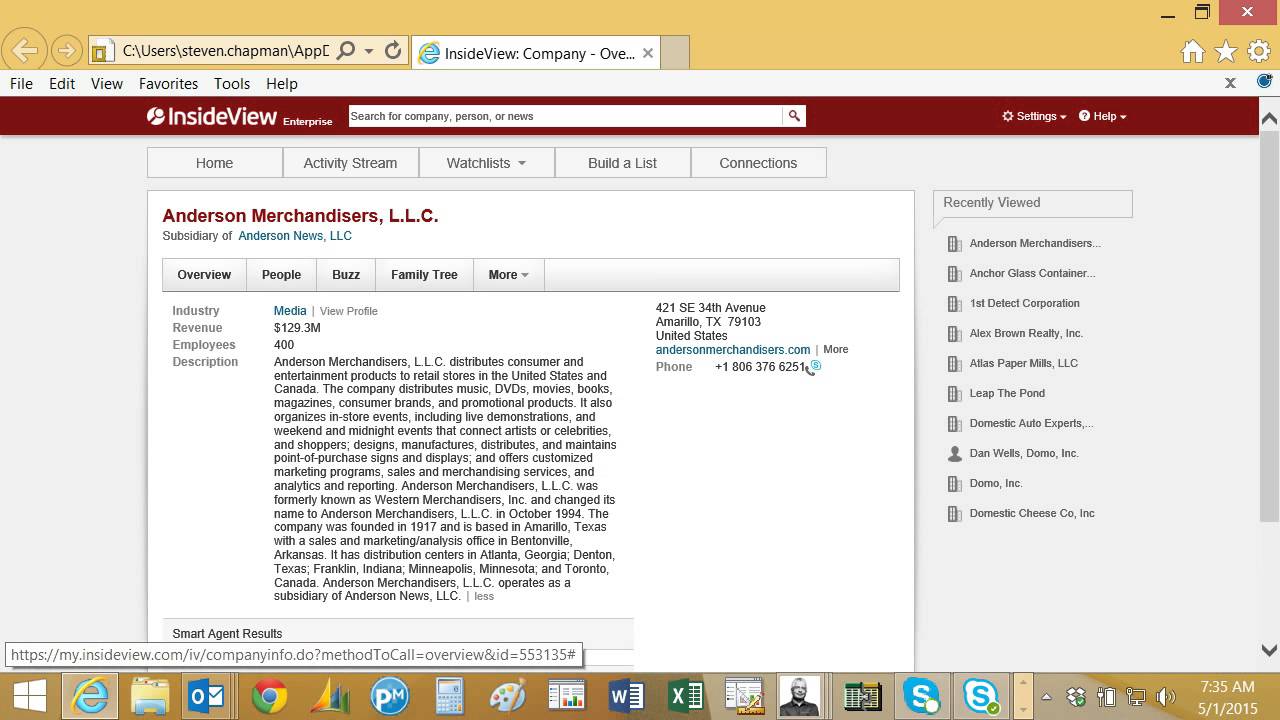
Task: Click the volume speaker tray icon
Action: tap(1165, 697)
